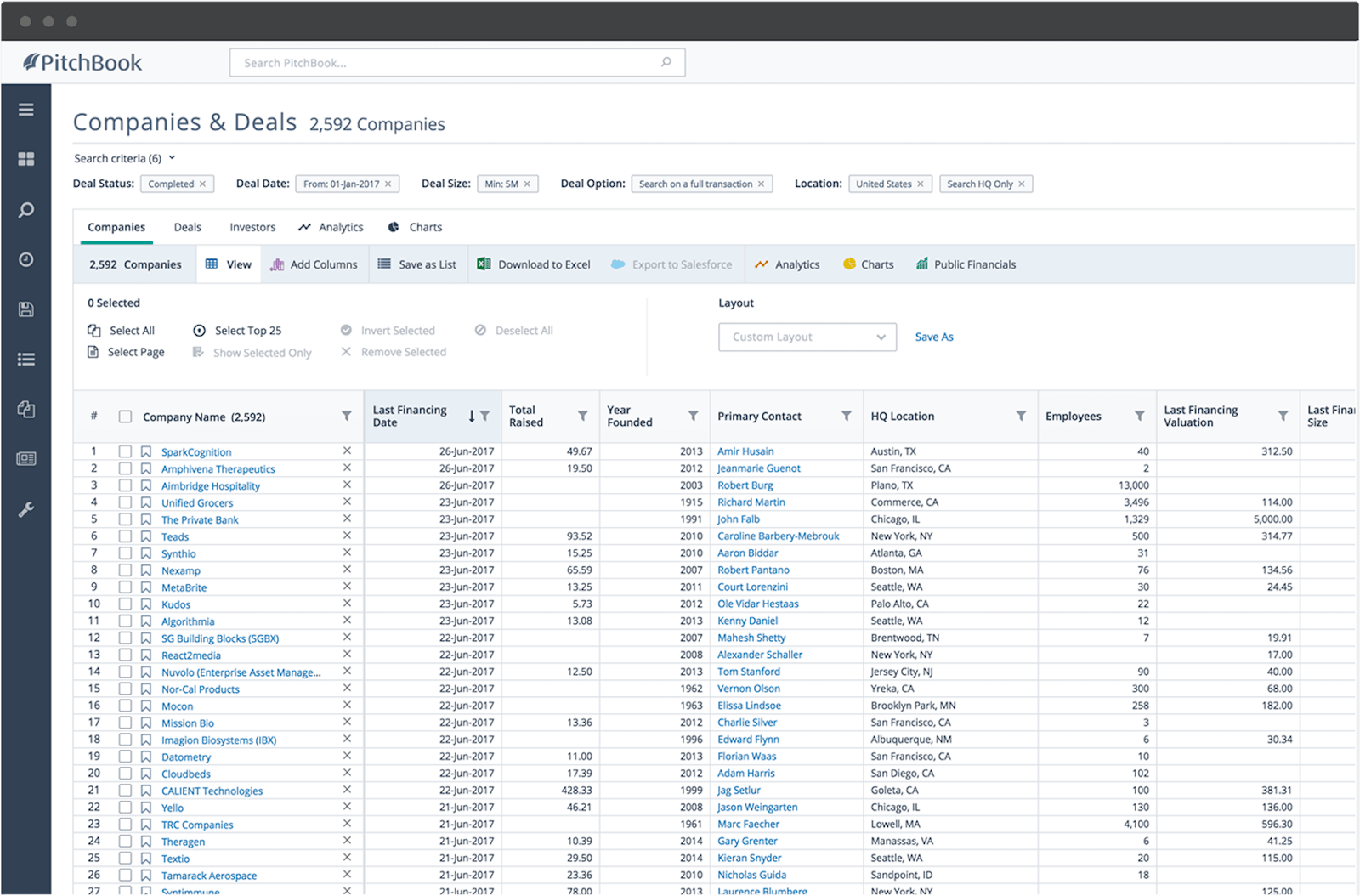This screenshot has height=896, width=1360.
Task: Click Select Top 25
Action: [x=237, y=331]
